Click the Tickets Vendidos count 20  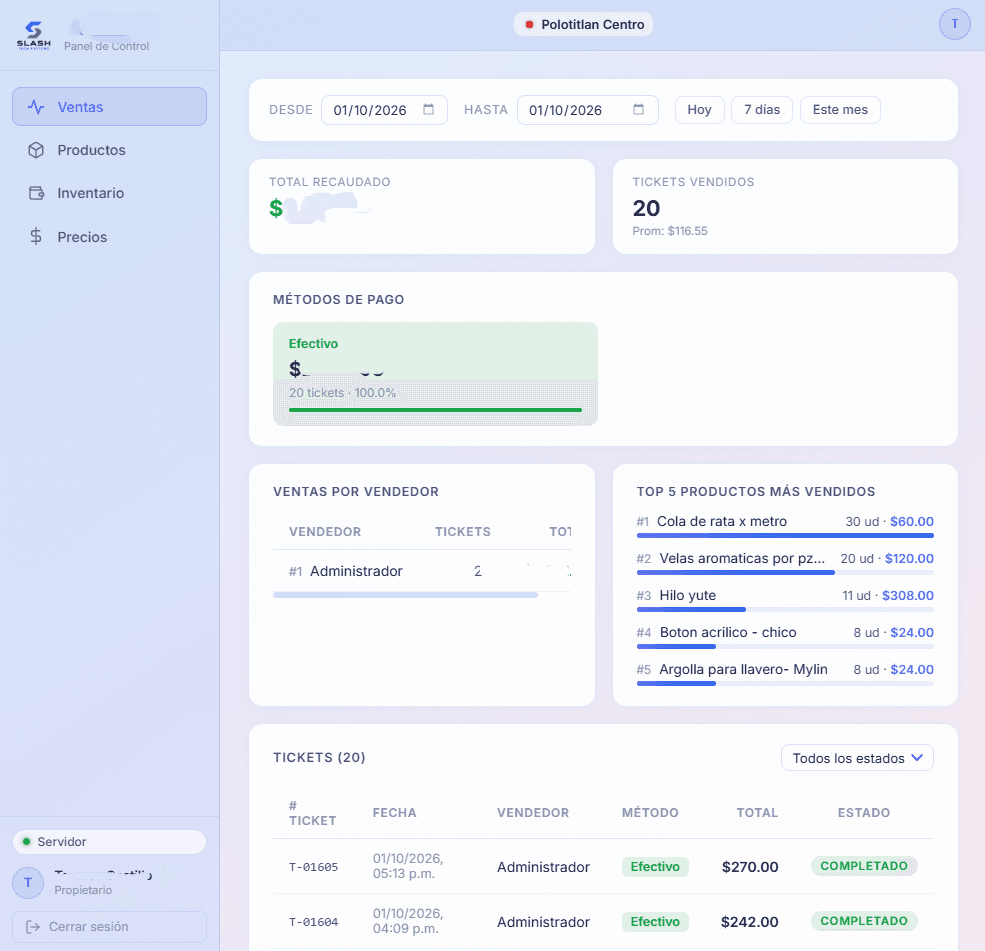[x=646, y=208]
